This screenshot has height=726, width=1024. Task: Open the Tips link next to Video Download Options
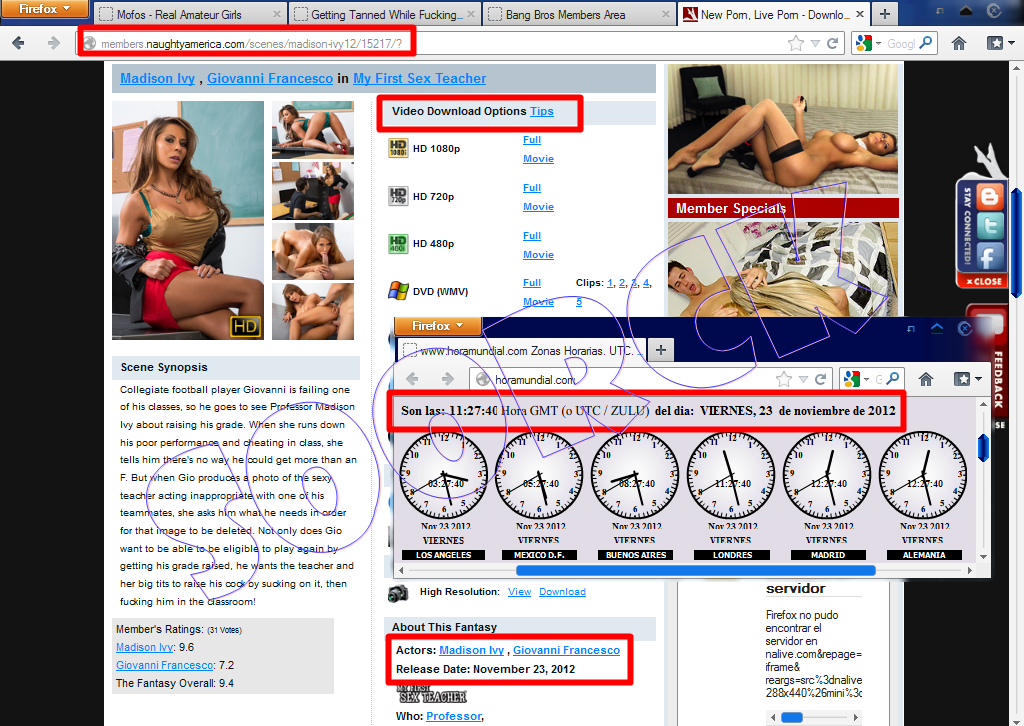pos(541,111)
